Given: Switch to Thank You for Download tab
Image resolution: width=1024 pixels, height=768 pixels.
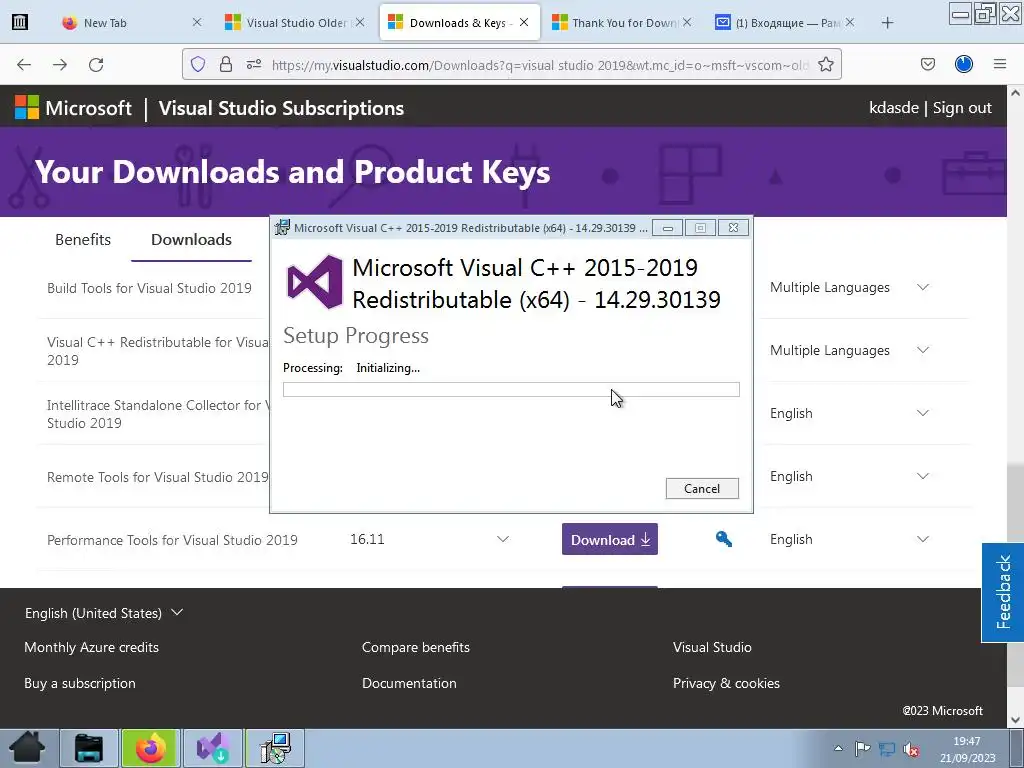Looking at the screenshot, I should [620, 23].
